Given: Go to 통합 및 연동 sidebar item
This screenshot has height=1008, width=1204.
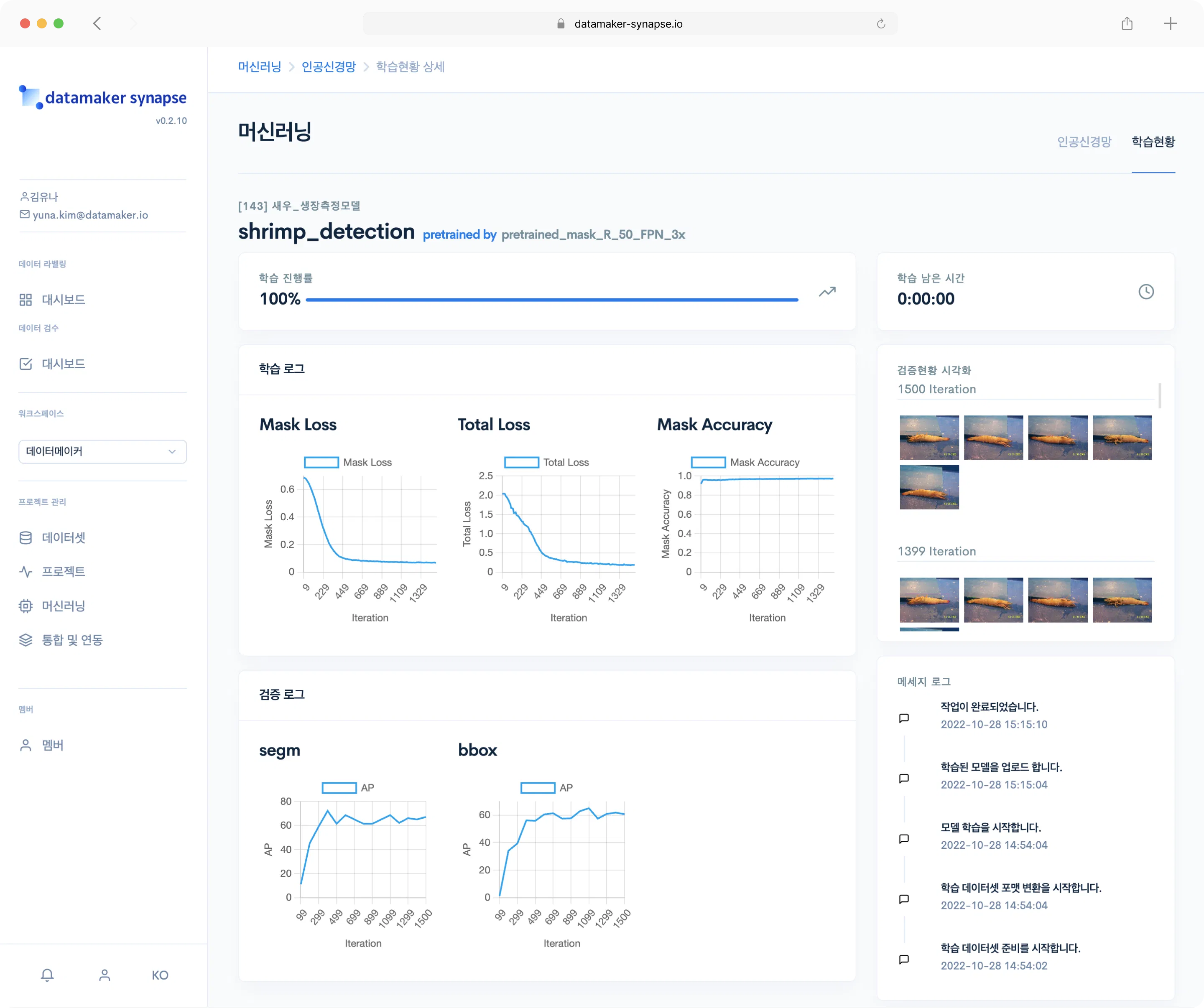Looking at the screenshot, I should [x=71, y=639].
